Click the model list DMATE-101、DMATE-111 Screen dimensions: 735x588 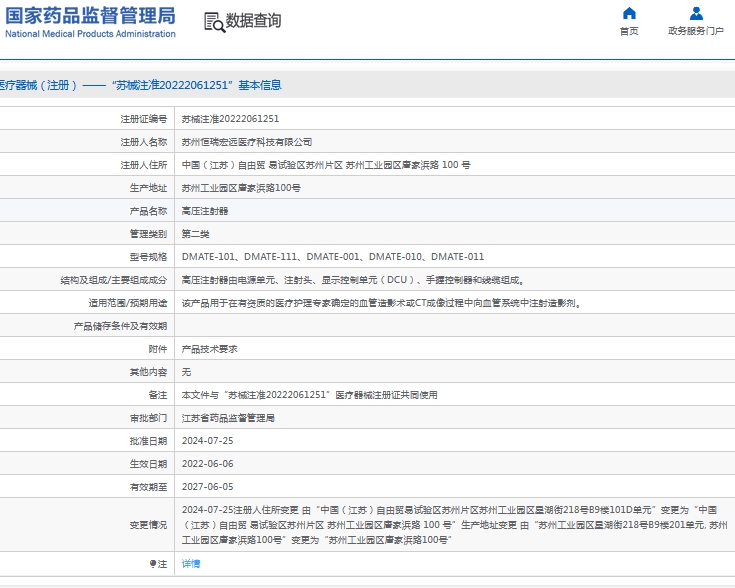tap(333, 256)
